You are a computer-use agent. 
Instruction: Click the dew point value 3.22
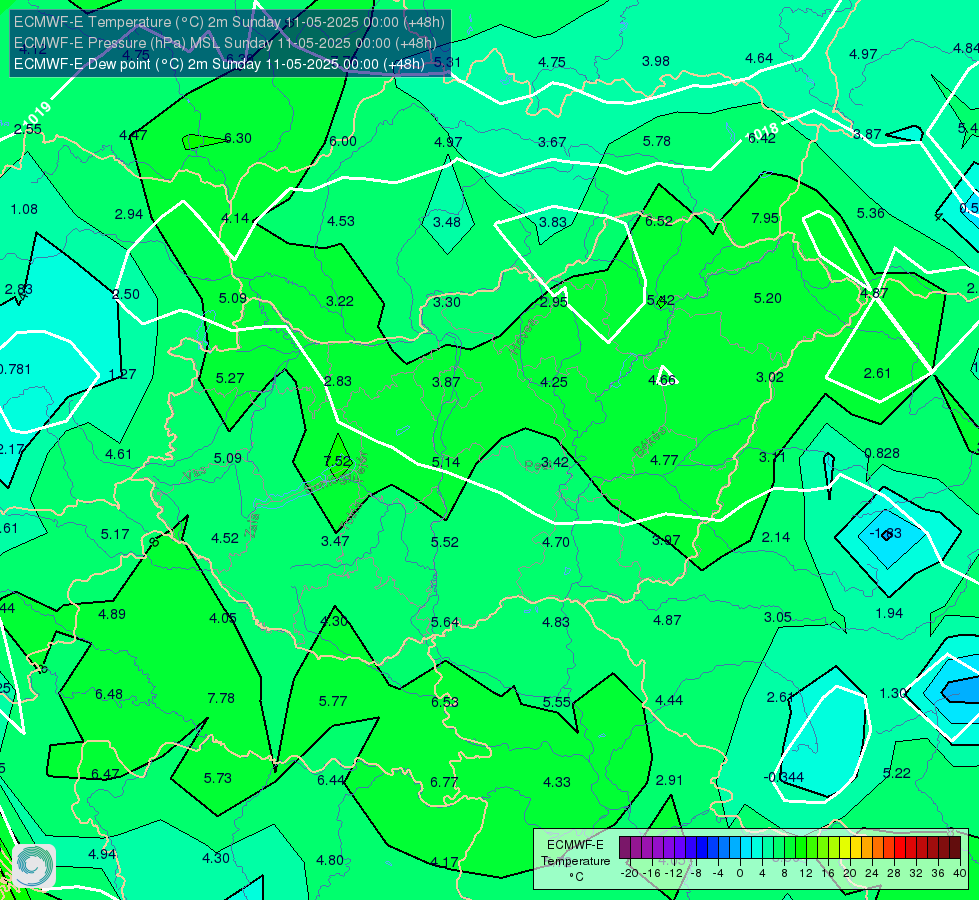(x=340, y=301)
